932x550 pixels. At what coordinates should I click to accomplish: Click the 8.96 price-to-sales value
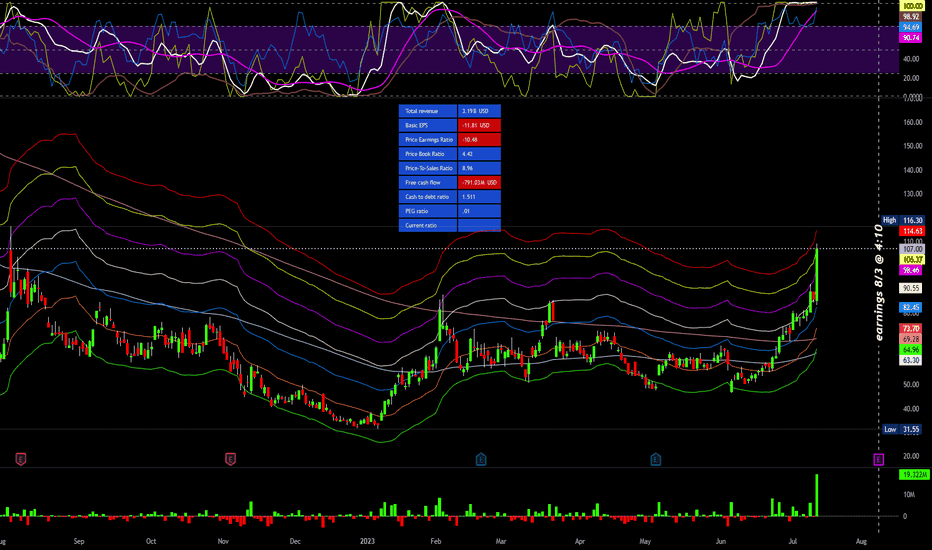479,168
